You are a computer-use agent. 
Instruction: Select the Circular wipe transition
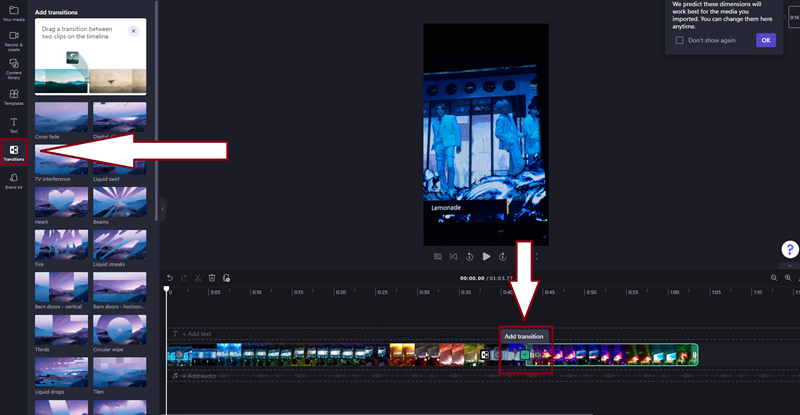pyautogui.click(x=119, y=330)
